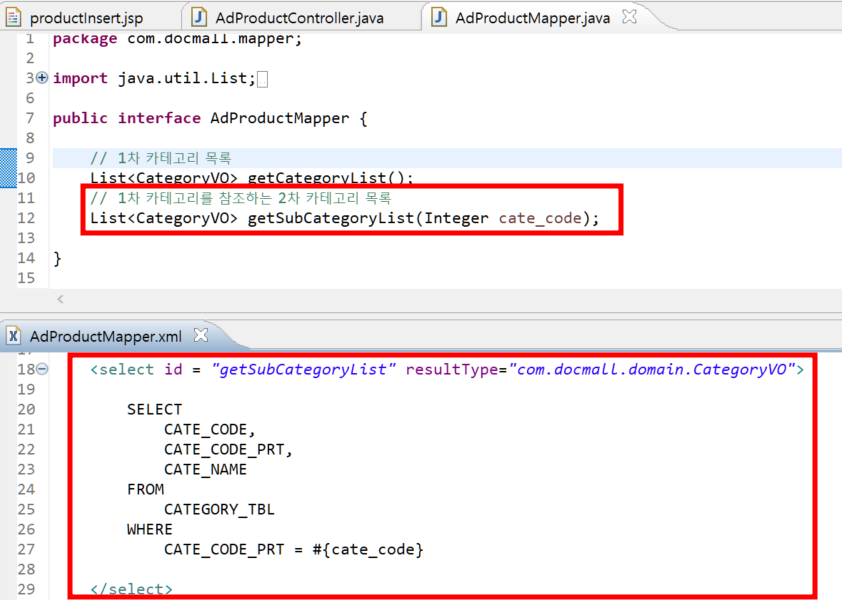
Task: Click 'CATE_CODE,' on line 21
Action: pos(210,430)
